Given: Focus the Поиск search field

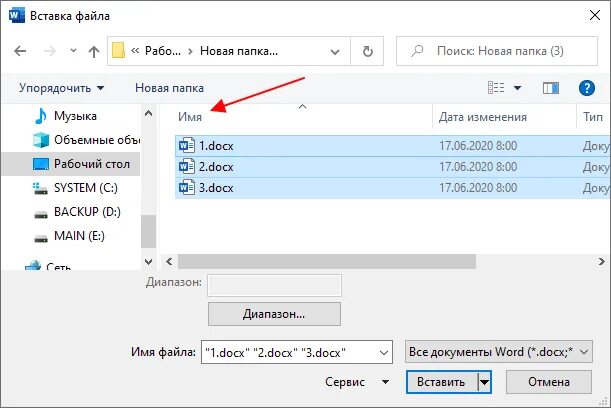Looking at the screenshot, I should 497,51.
